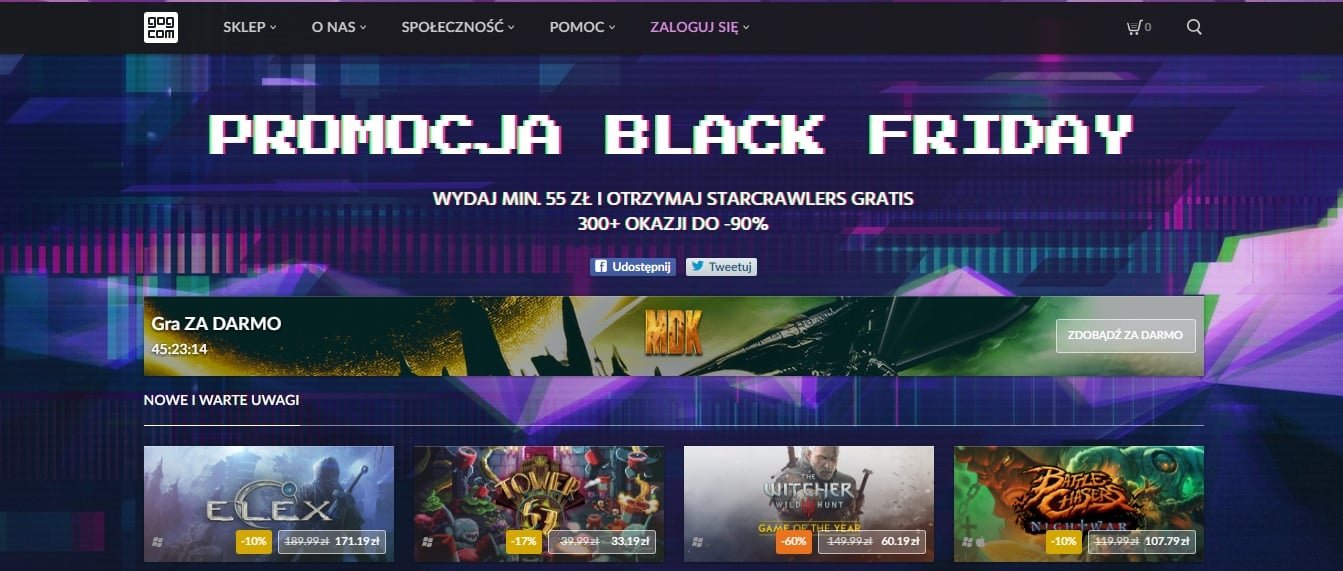
Task: Click the Windows platform icon on ELEX
Action: pyautogui.click(x=157, y=542)
